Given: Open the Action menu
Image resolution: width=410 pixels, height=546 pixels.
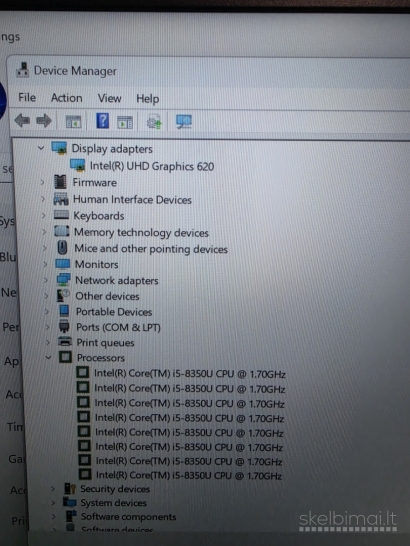Looking at the screenshot, I should point(67,98).
